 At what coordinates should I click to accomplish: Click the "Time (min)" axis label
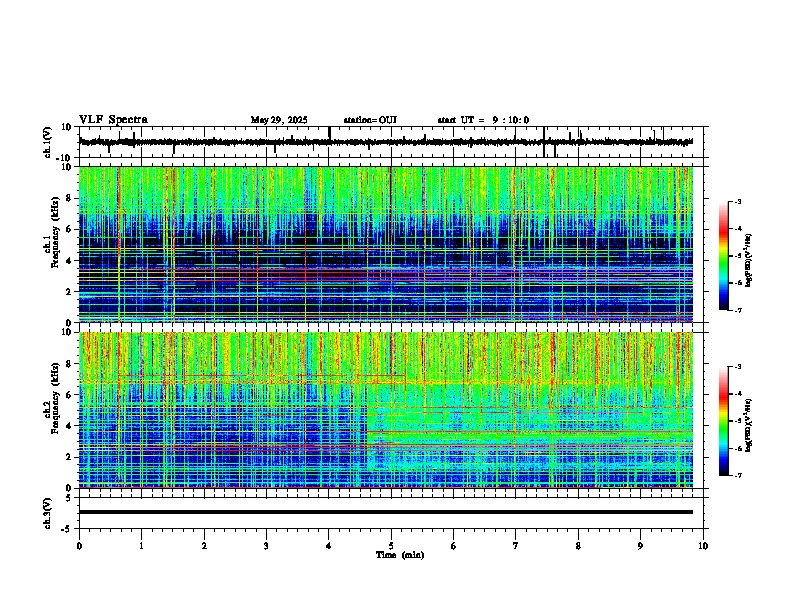pyautogui.click(x=400, y=555)
